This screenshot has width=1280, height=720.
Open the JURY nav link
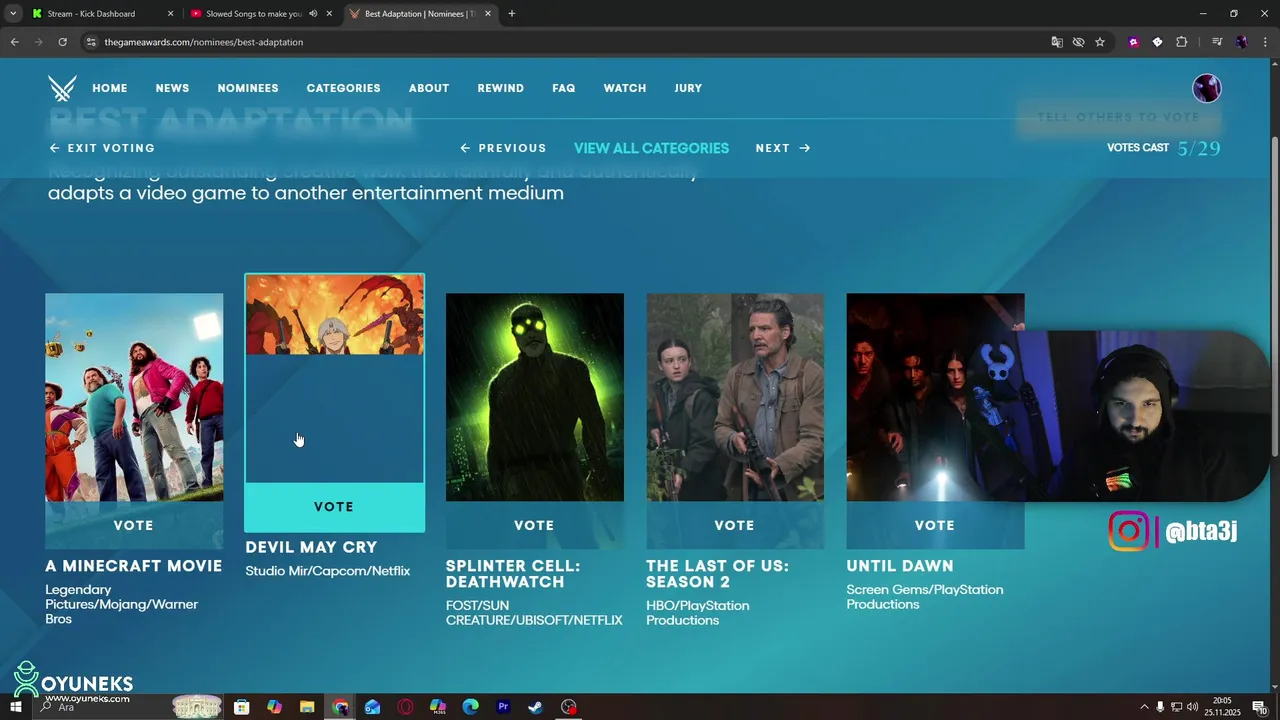[688, 88]
